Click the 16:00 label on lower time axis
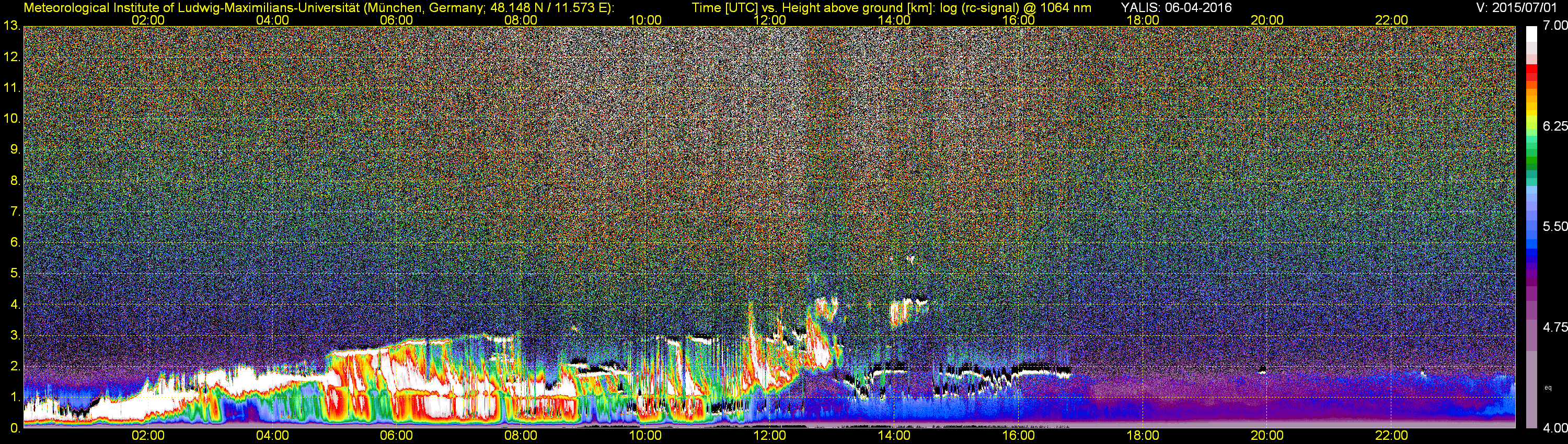Viewport: 1568px width, 444px height. (x=1018, y=436)
